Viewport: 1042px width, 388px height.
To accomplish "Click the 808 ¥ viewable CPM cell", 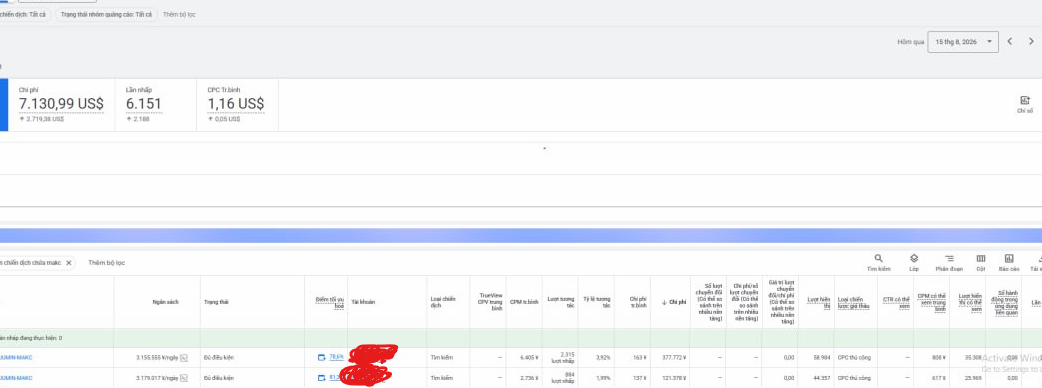I will (x=932, y=357).
